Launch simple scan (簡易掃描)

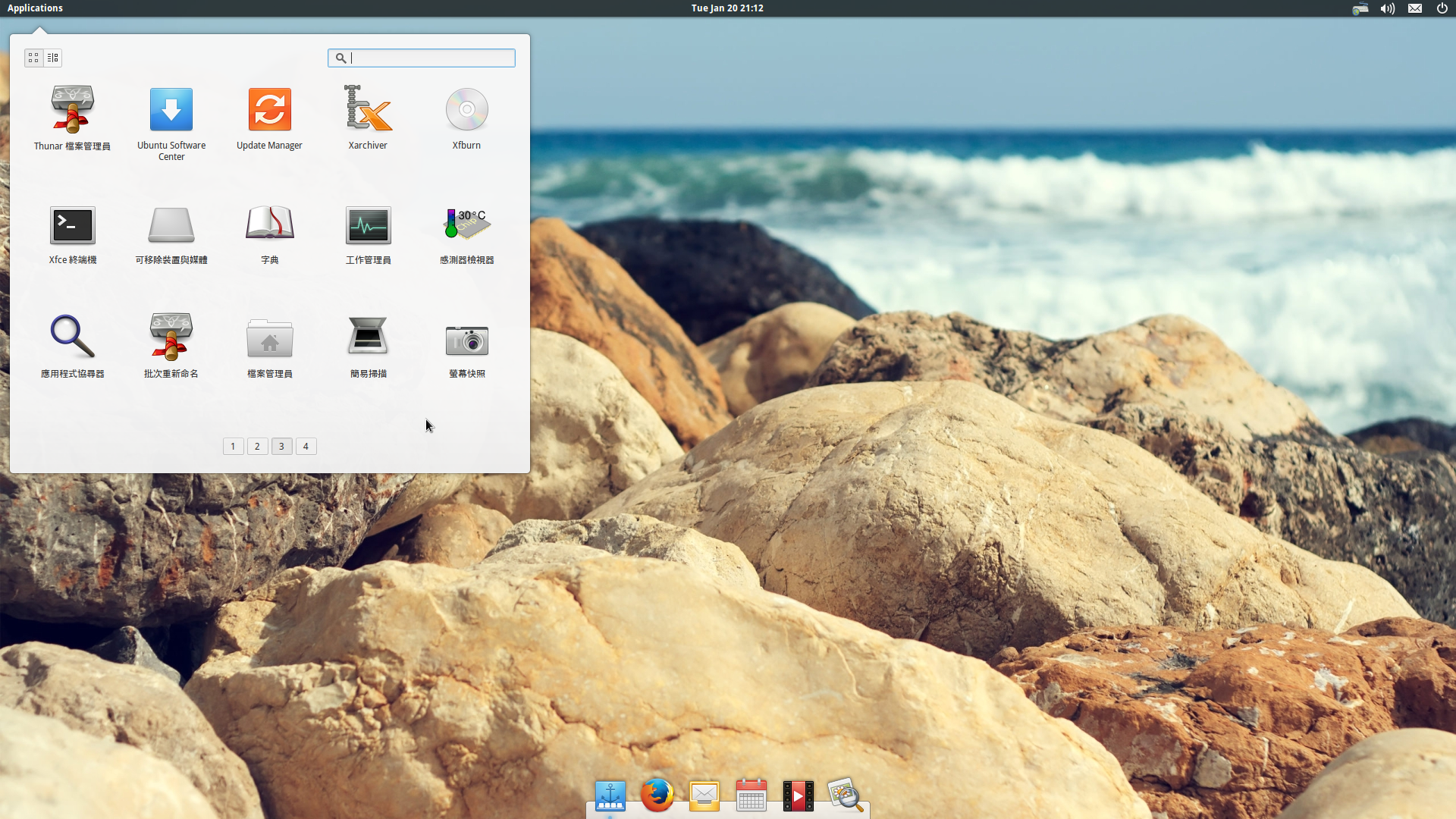[x=368, y=337]
